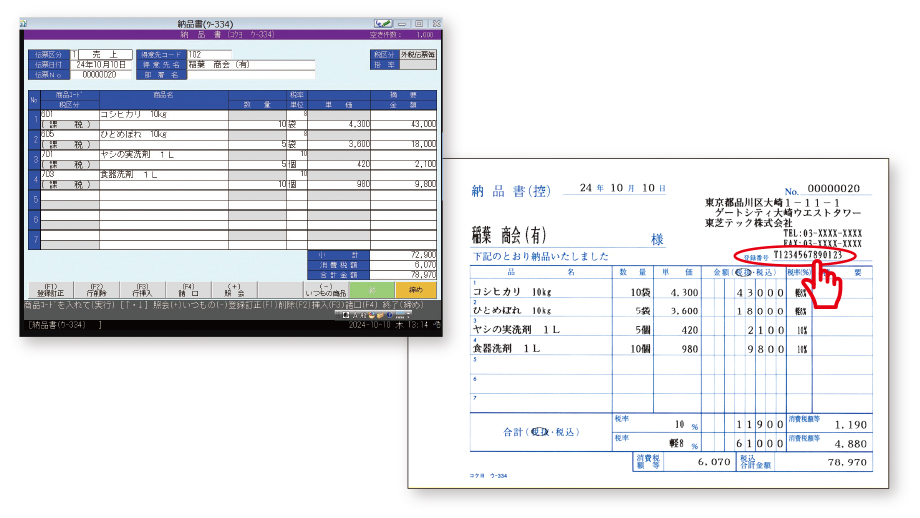
Task: Click tax total 6,070 on the printed slip
Action: [x=714, y=462]
